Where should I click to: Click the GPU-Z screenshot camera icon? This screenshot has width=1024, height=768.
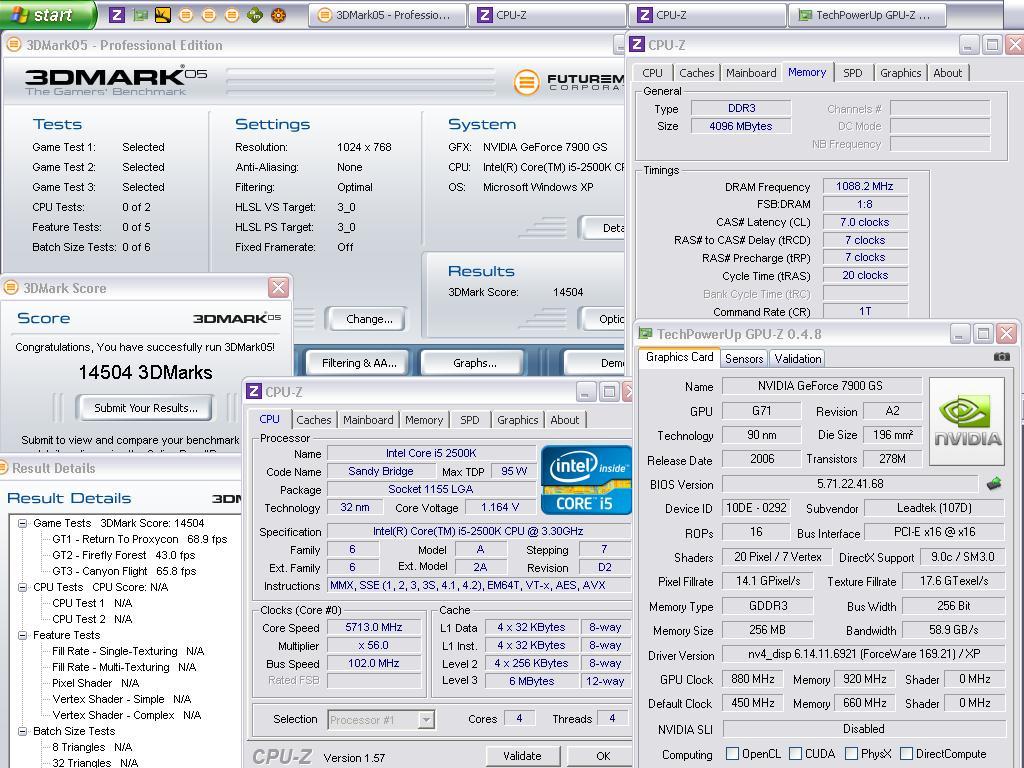tap(1001, 357)
